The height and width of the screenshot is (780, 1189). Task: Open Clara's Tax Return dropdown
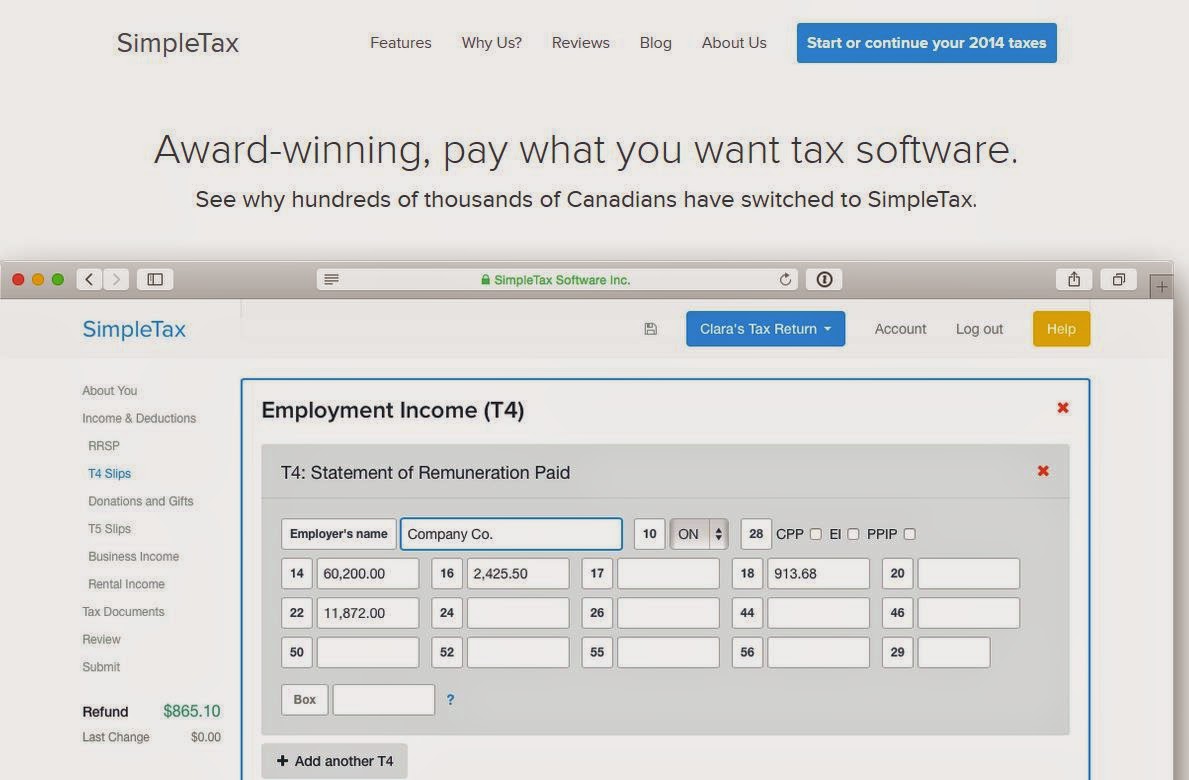point(765,329)
